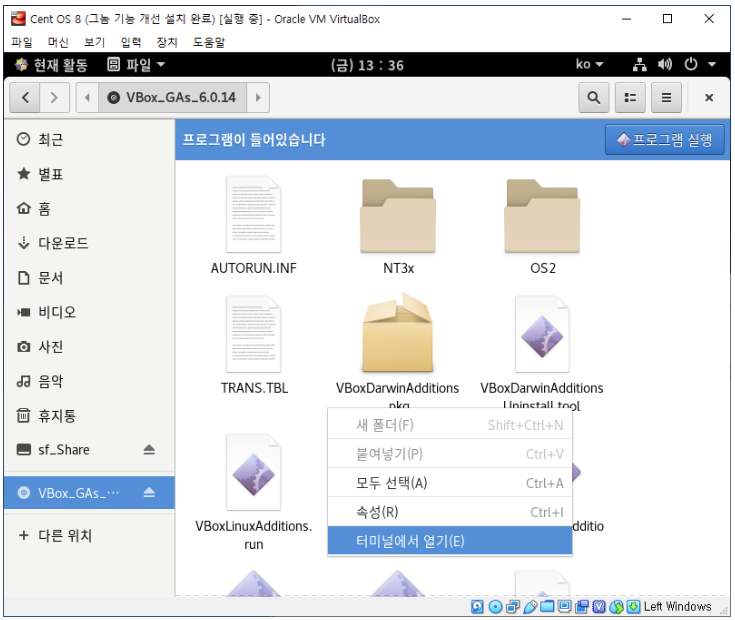Open the 현재 활동 activities overview

[x=52, y=65]
